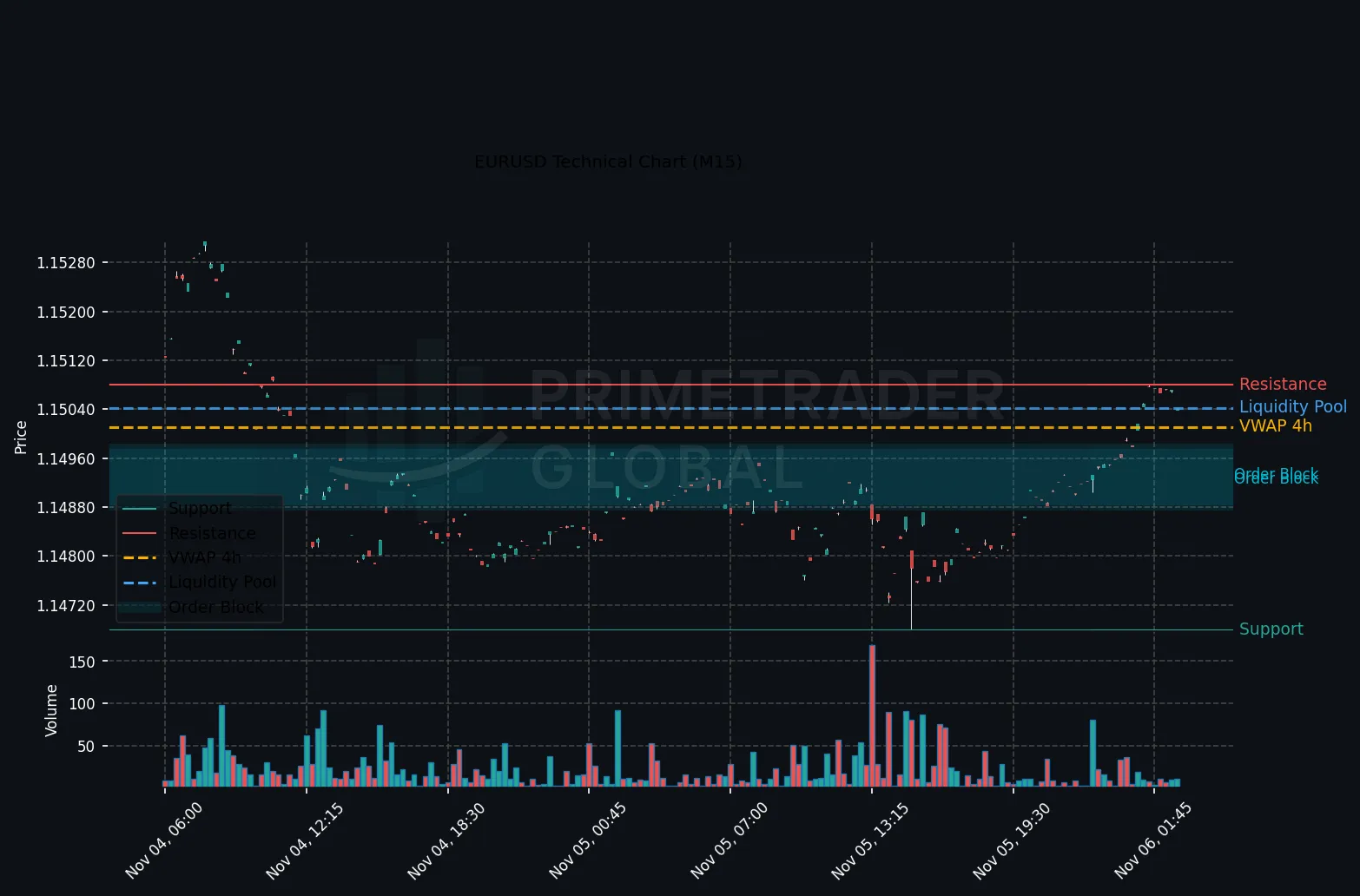
Task: Click the Resistance label beside the red line
Action: (1283, 385)
